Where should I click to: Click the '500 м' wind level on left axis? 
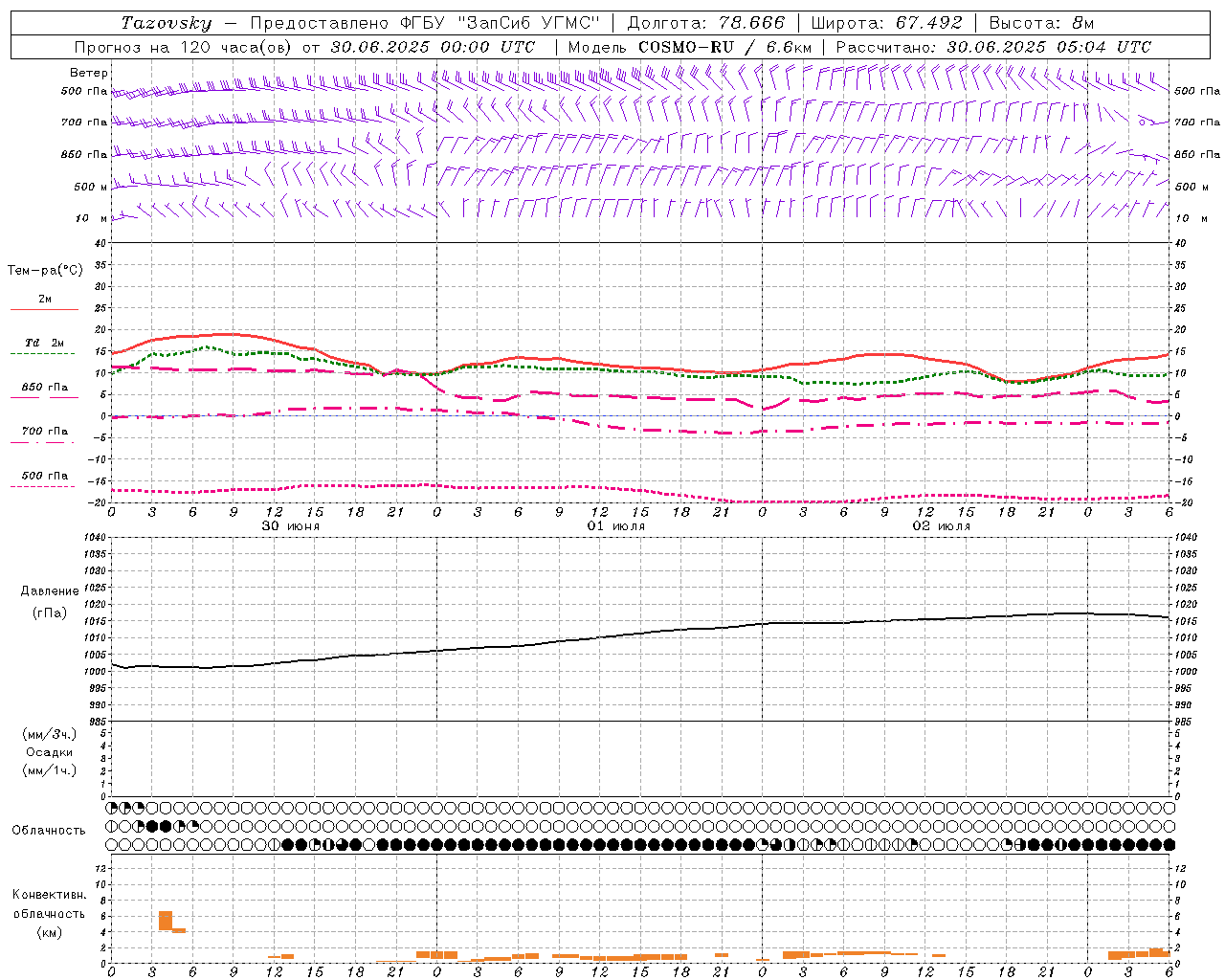click(90, 188)
